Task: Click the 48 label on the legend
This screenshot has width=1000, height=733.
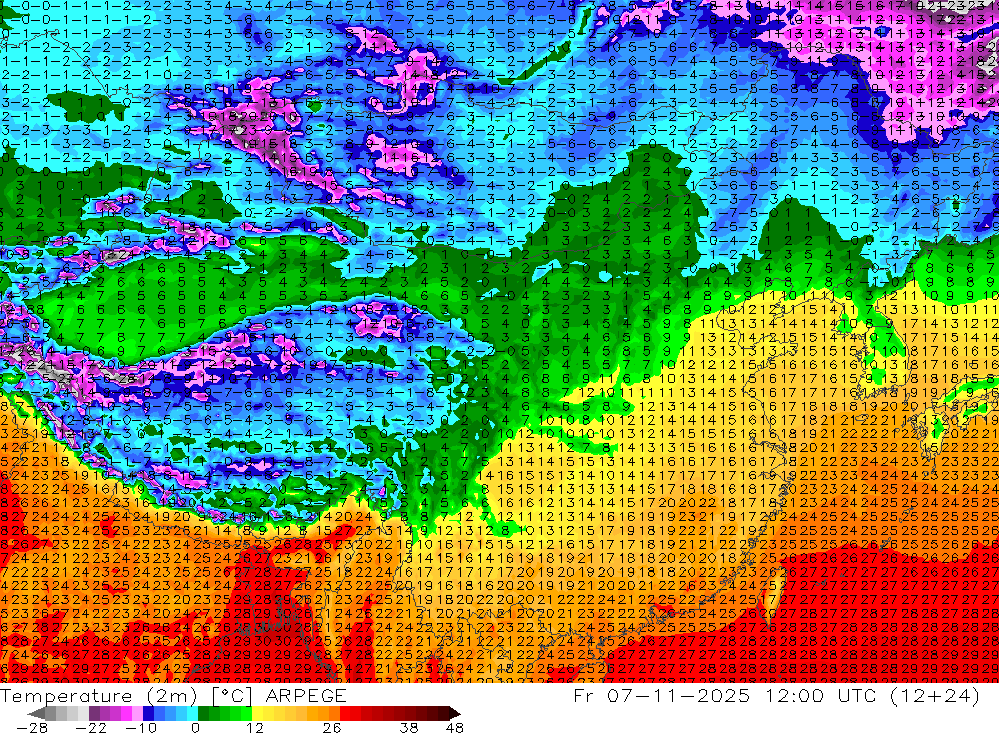Action: (x=455, y=727)
